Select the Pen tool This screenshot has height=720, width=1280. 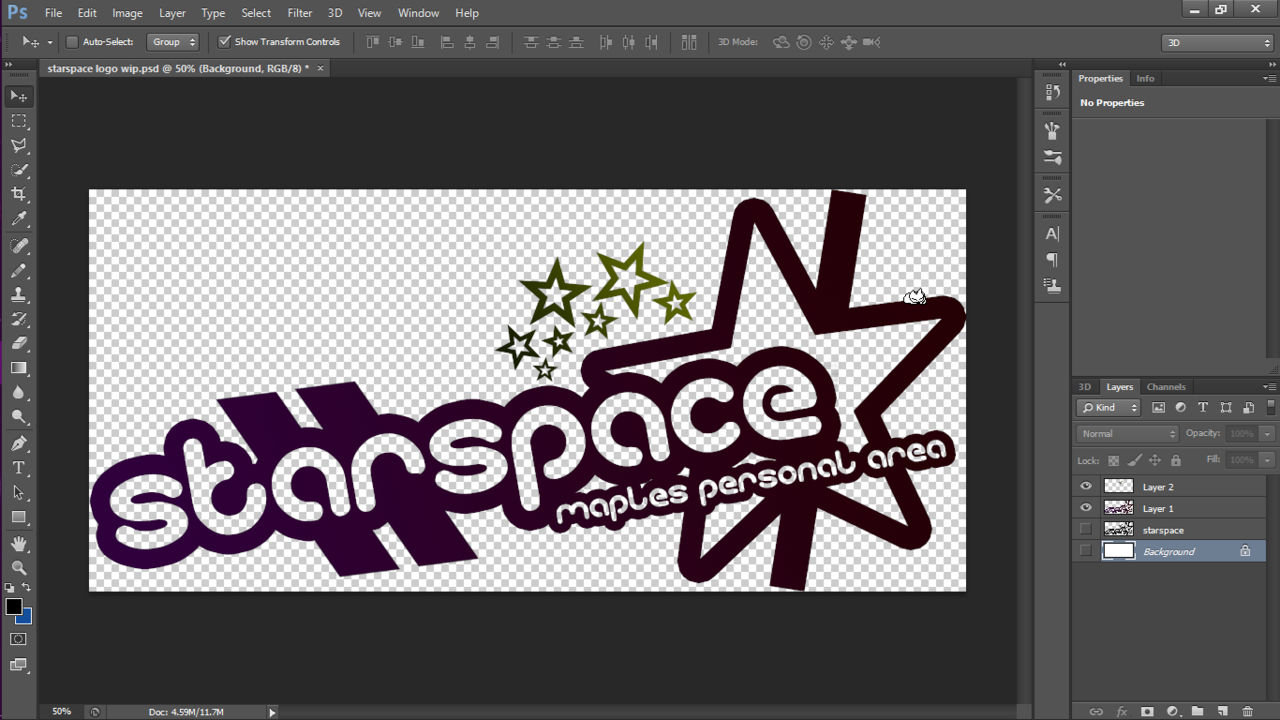click(19, 444)
